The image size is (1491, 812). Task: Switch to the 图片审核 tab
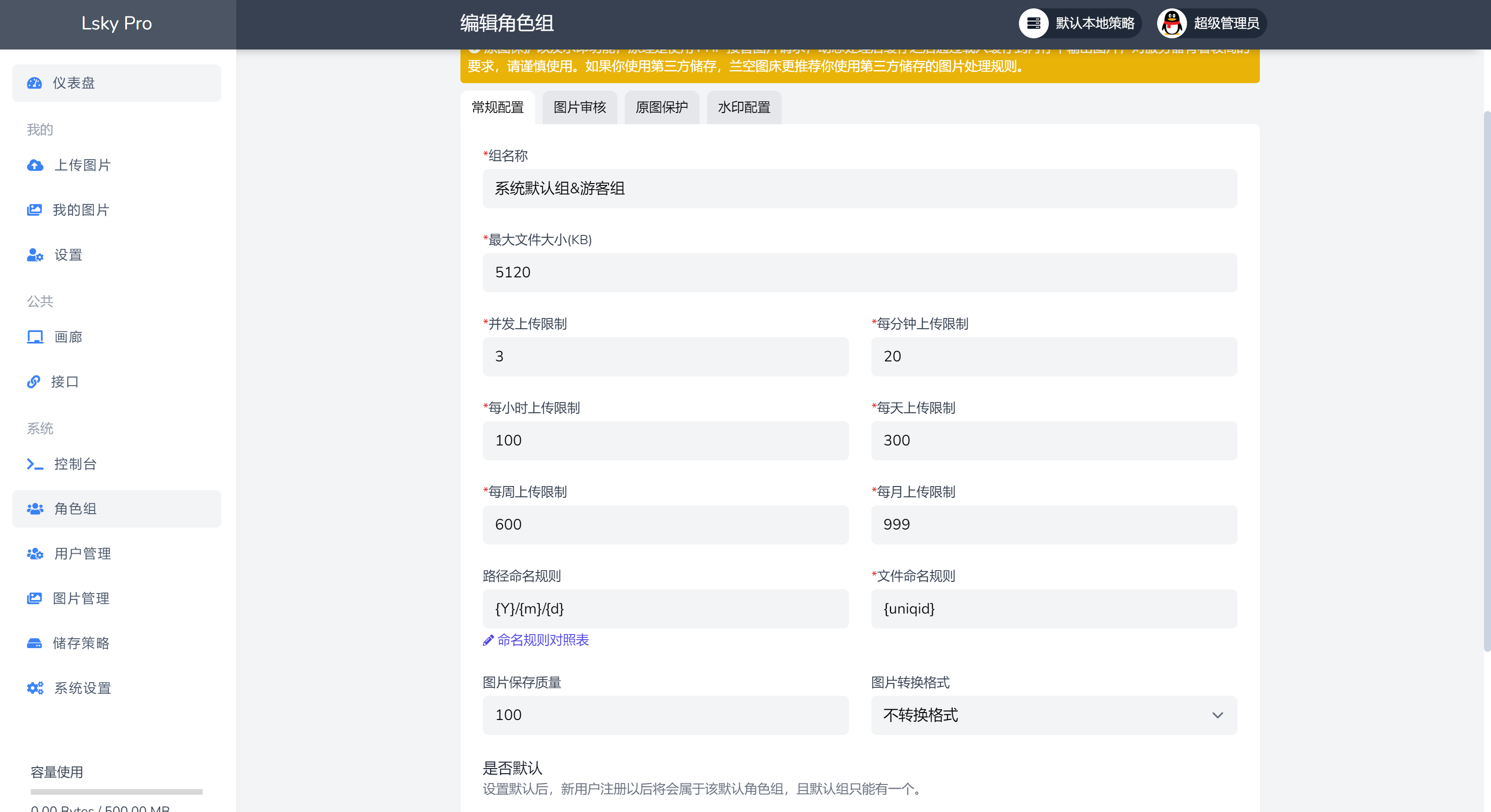coord(579,107)
